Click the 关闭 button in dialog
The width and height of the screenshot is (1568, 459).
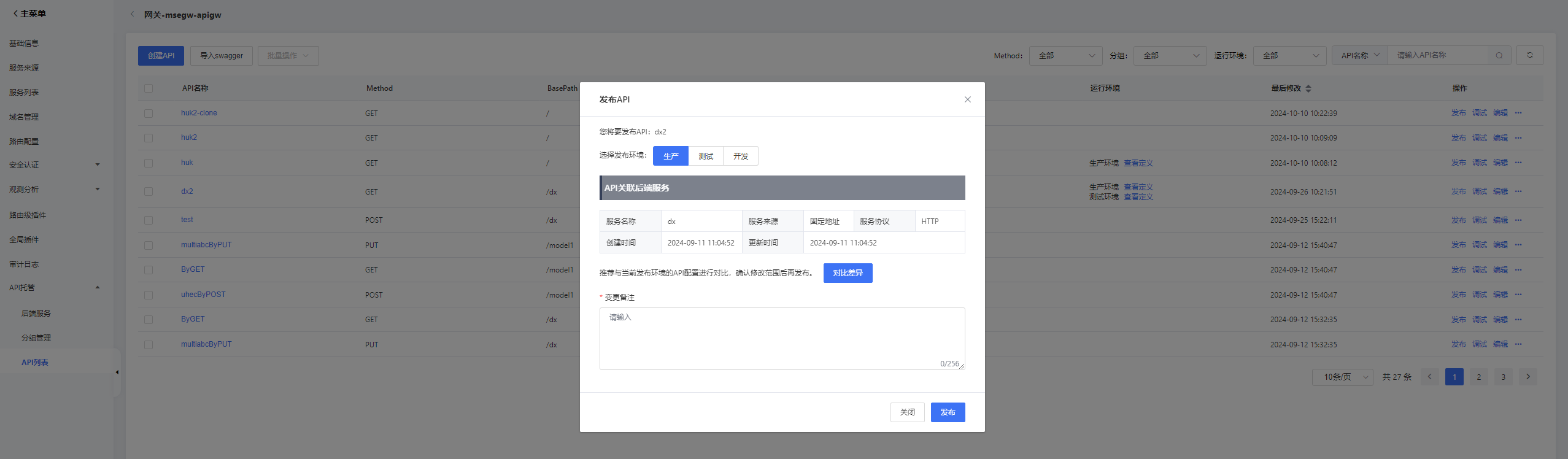pos(907,412)
